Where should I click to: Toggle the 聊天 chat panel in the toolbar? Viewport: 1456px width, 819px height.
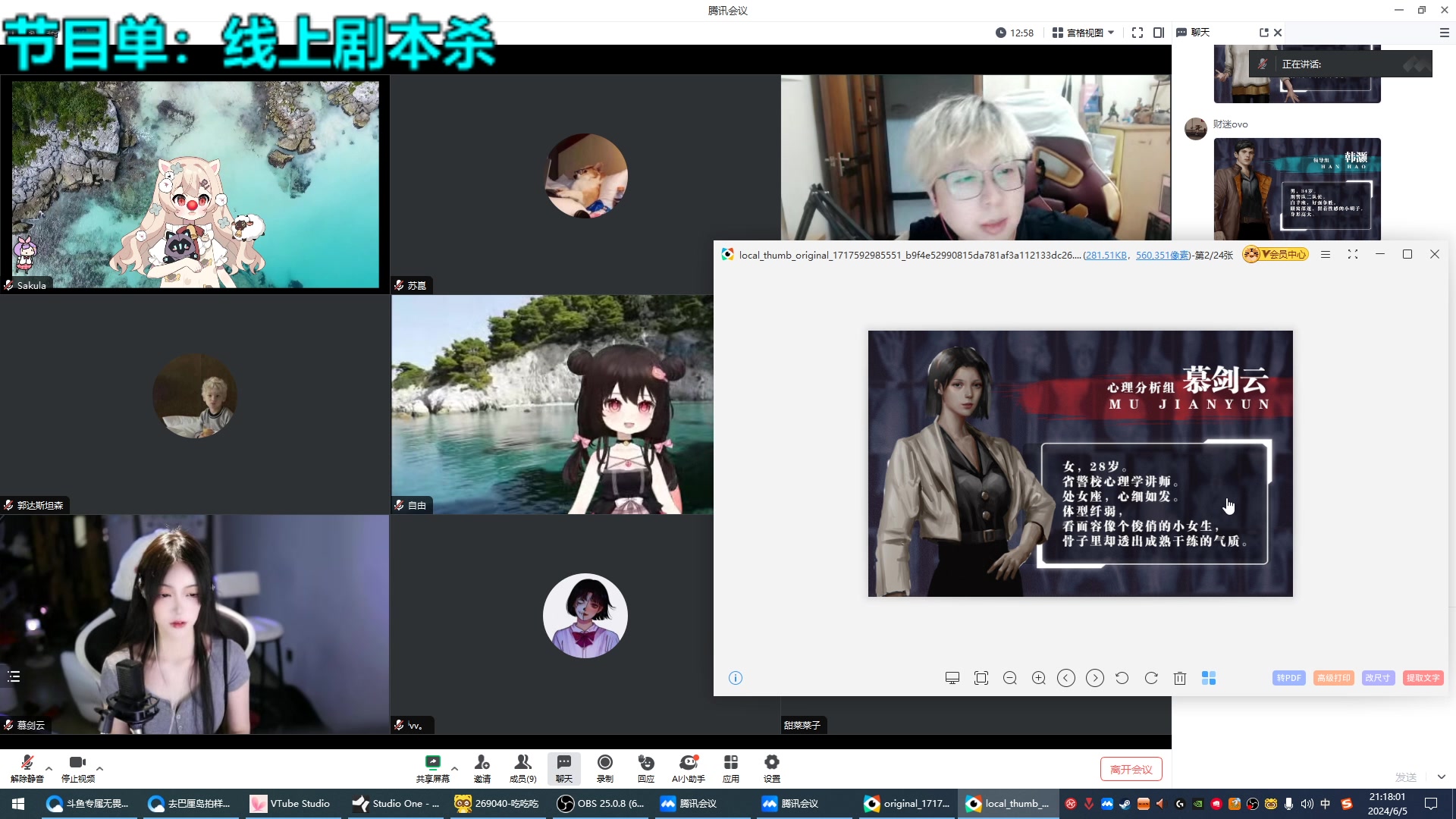[x=563, y=768]
